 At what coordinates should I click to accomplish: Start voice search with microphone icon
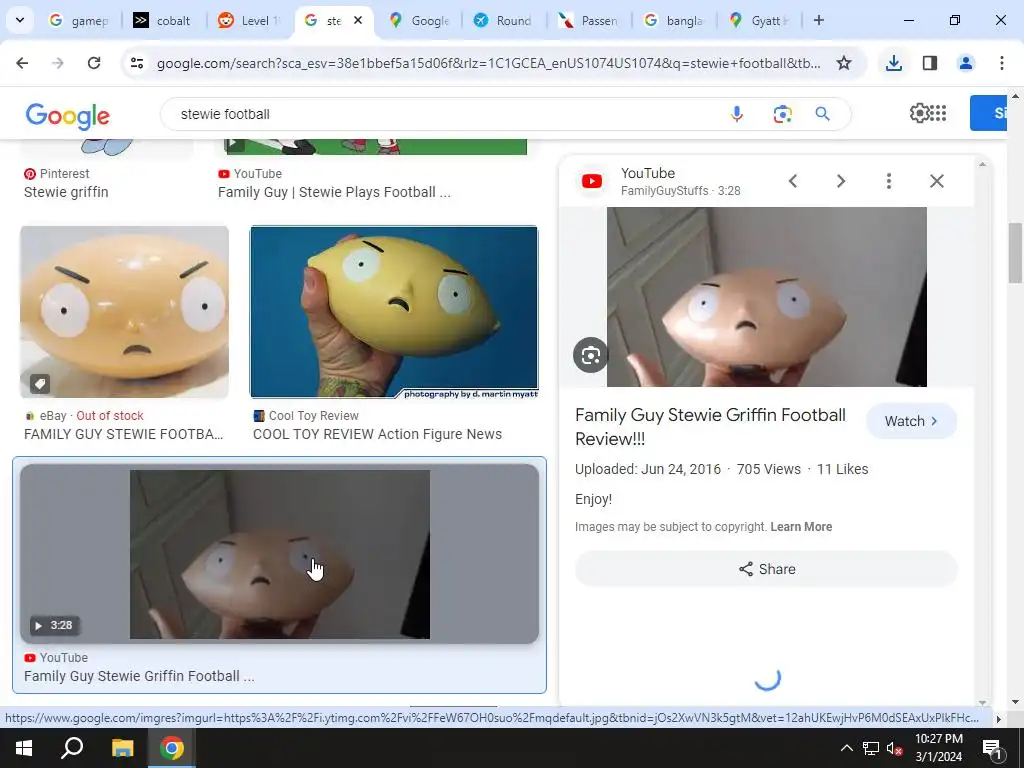737,114
